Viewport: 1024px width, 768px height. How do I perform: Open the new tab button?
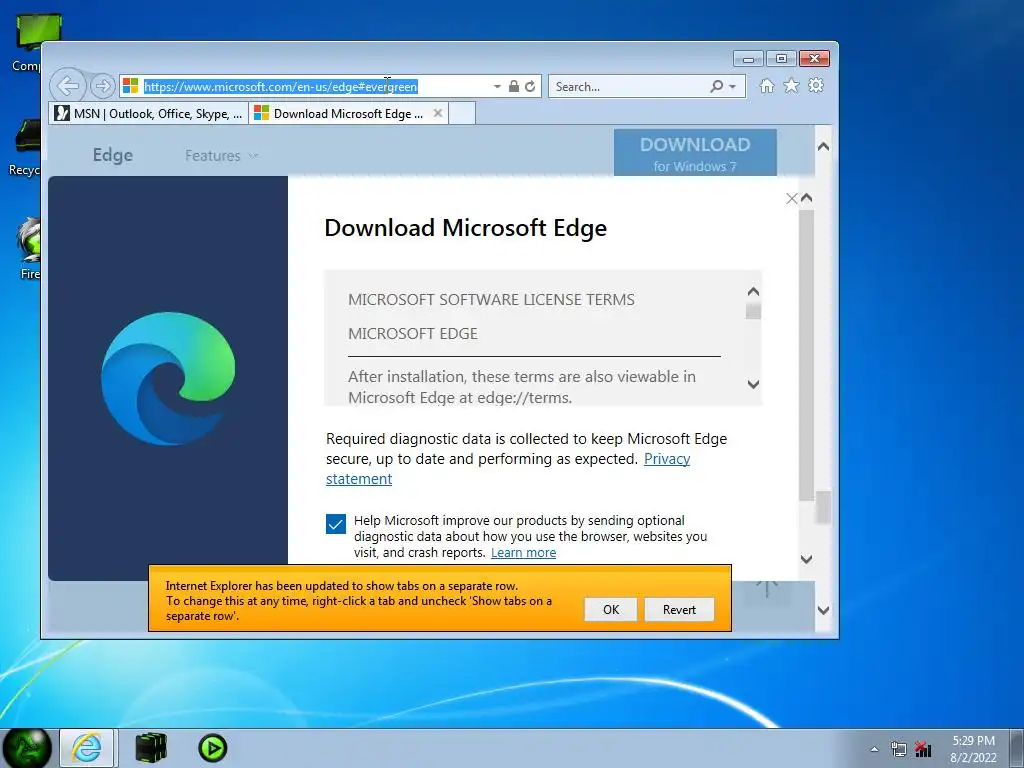pyautogui.click(x=462, y=113)
